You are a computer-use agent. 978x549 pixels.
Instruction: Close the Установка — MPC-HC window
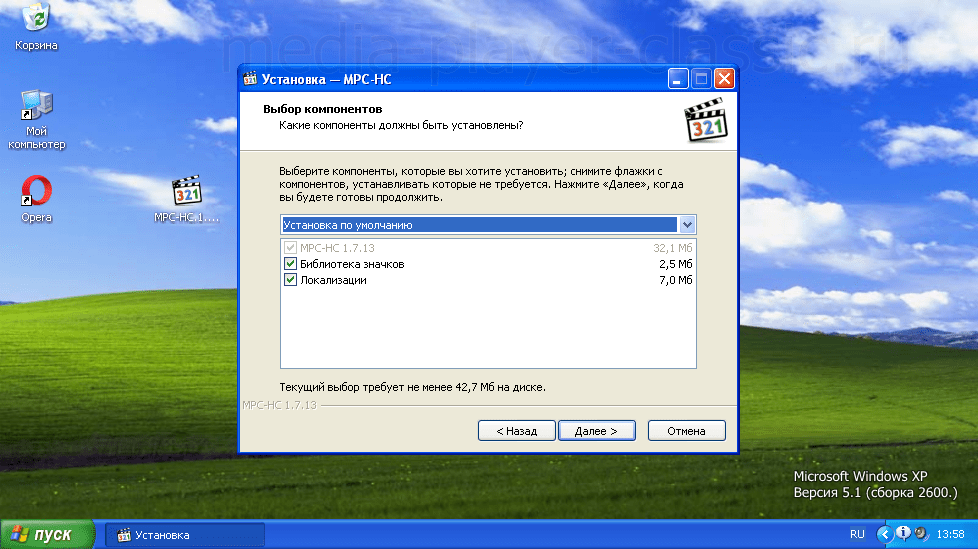coord(724,79)
